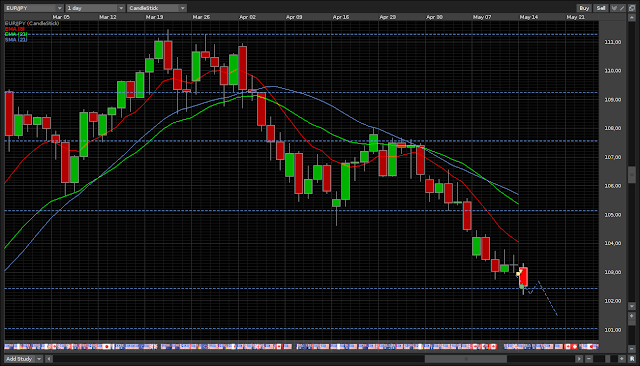This screenshot has height=366, width=640.
Task: Click the horizontal zoom slider handle
Action: (607, 359)
